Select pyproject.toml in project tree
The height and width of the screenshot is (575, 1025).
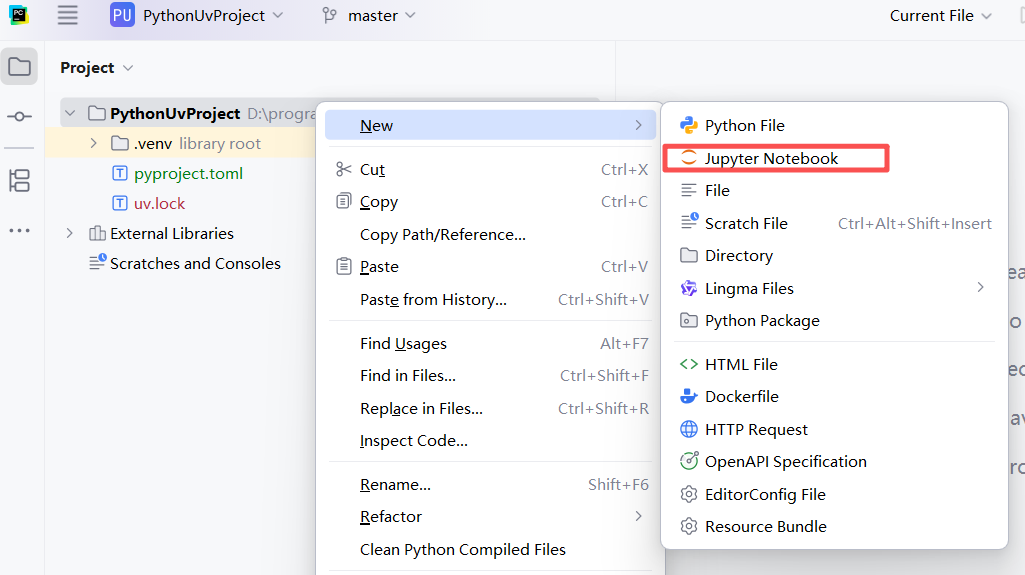click(x=188, y=173)
